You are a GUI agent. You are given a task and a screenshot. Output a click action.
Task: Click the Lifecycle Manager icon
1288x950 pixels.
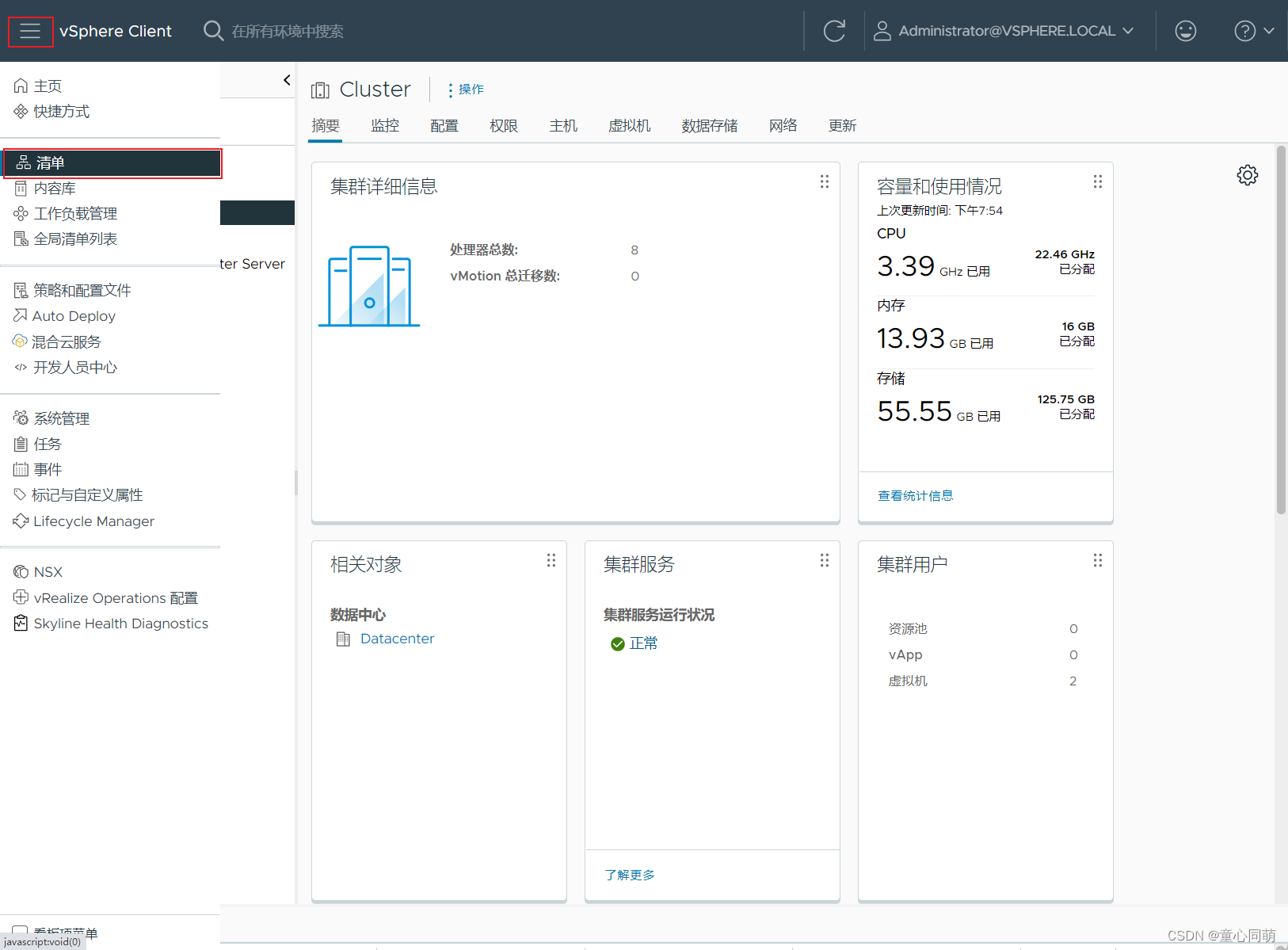point(21,521)
